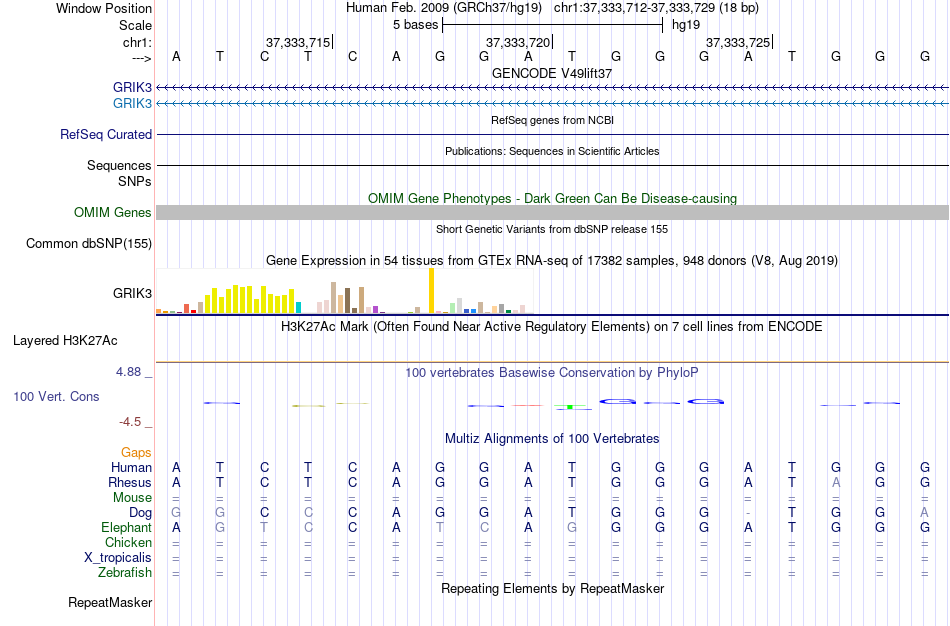The image size is (950, 626).
Task: Click the GENCODE V49lift37 track title
Action: pos(552,73)
